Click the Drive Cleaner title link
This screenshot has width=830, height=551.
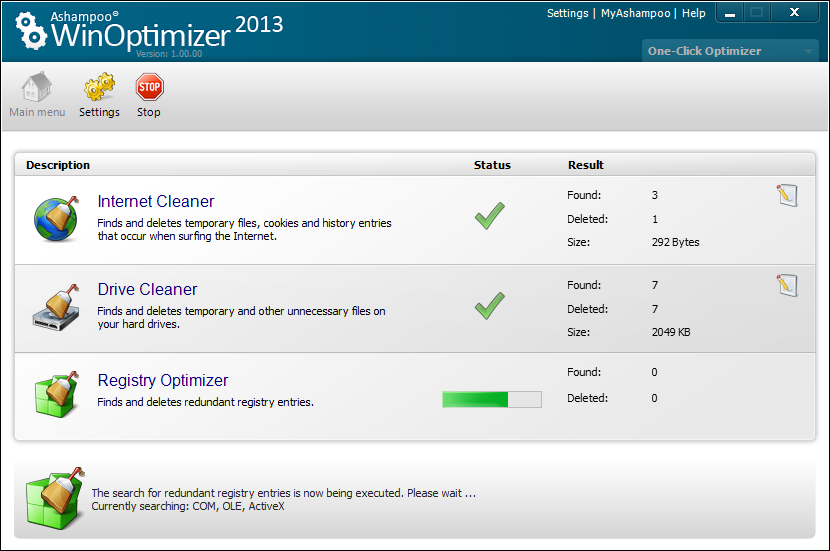click(147, 289)
